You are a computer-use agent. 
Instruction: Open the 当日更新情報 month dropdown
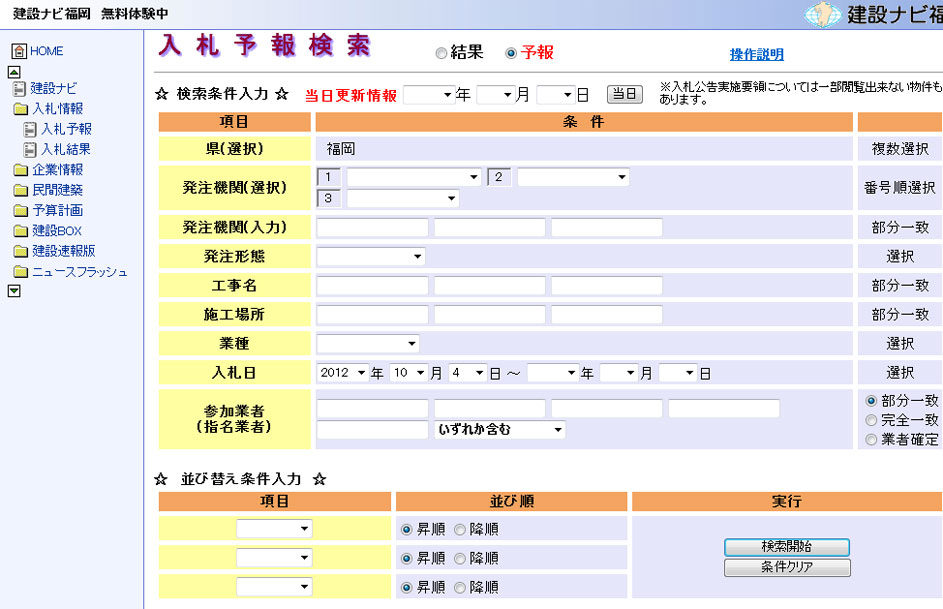(496, 94)
